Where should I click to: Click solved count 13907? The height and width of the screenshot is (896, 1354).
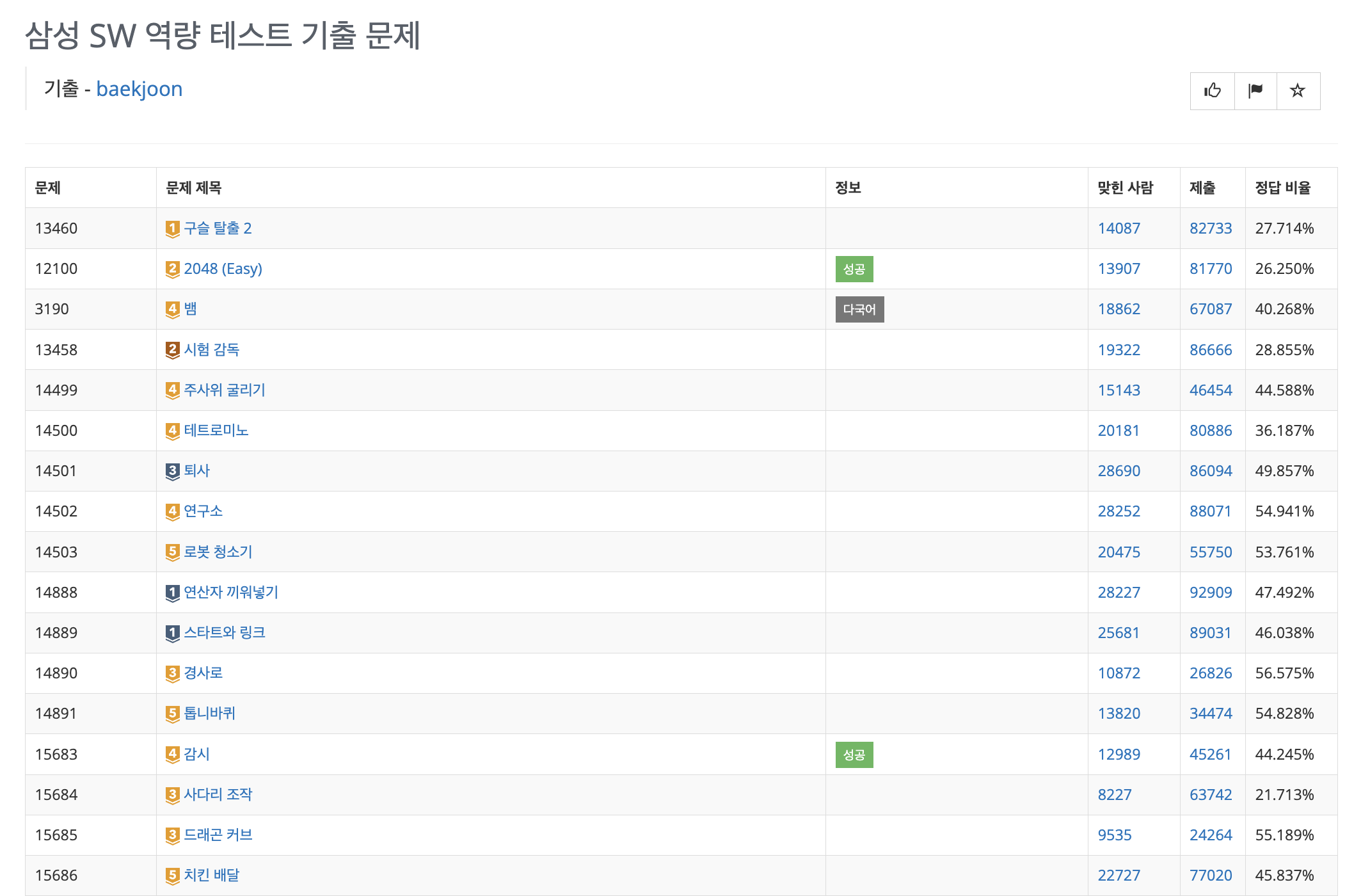tap(1119, 269)
